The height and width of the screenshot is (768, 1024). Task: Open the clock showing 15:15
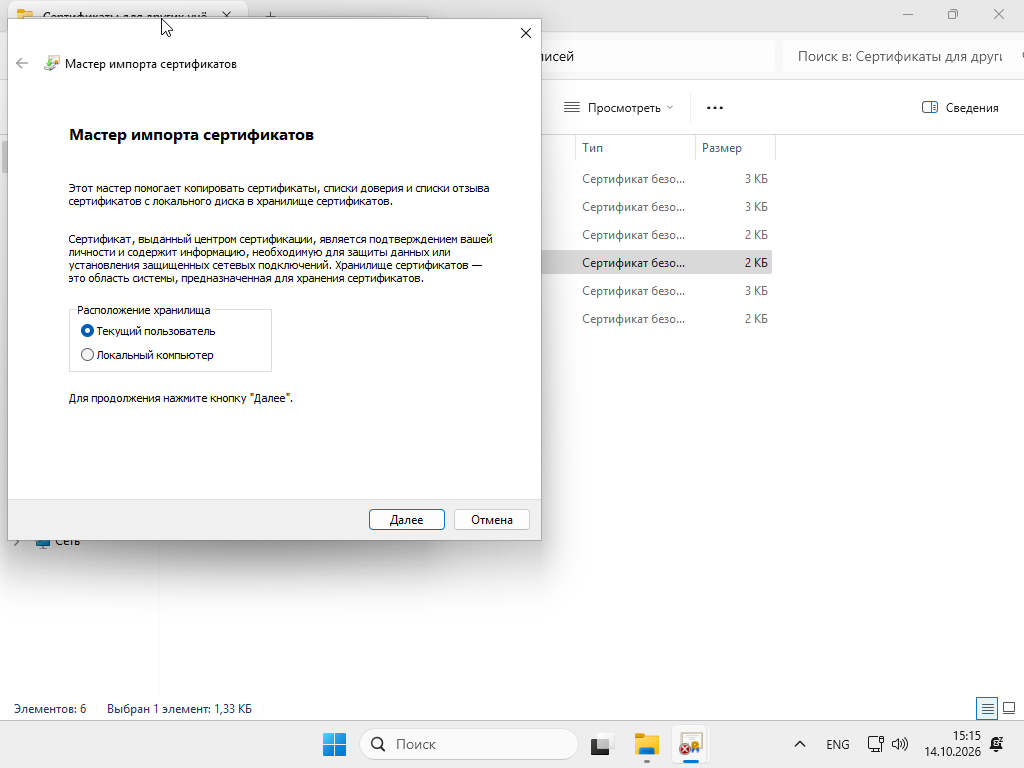pyautogui.click(x=952, y=744)
